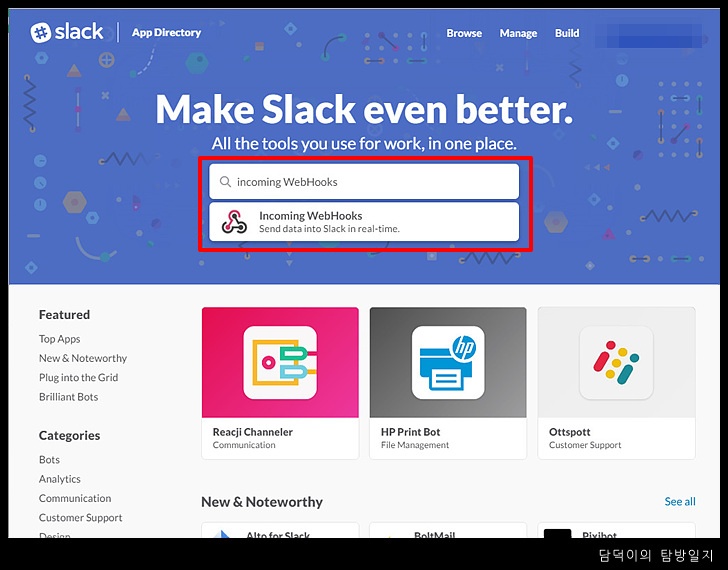Focus the search field containing incoming WebHooks

pyautogui.click(x=364, y=181)
